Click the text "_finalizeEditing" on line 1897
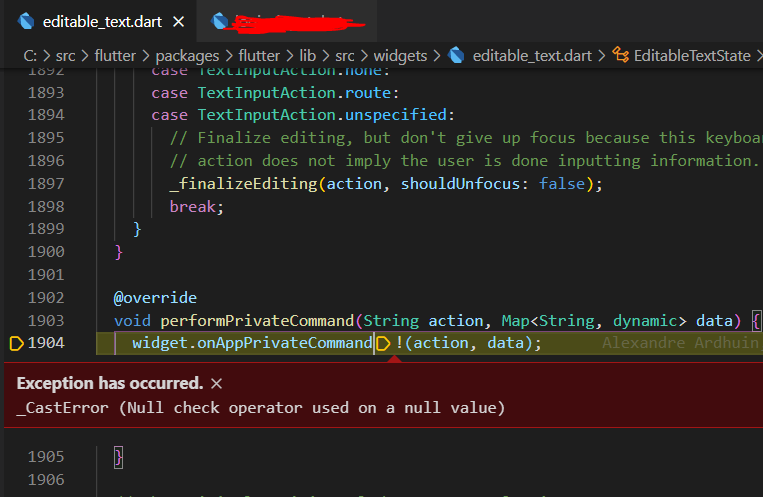Screen dimensions: 763x497 point(243,184)
